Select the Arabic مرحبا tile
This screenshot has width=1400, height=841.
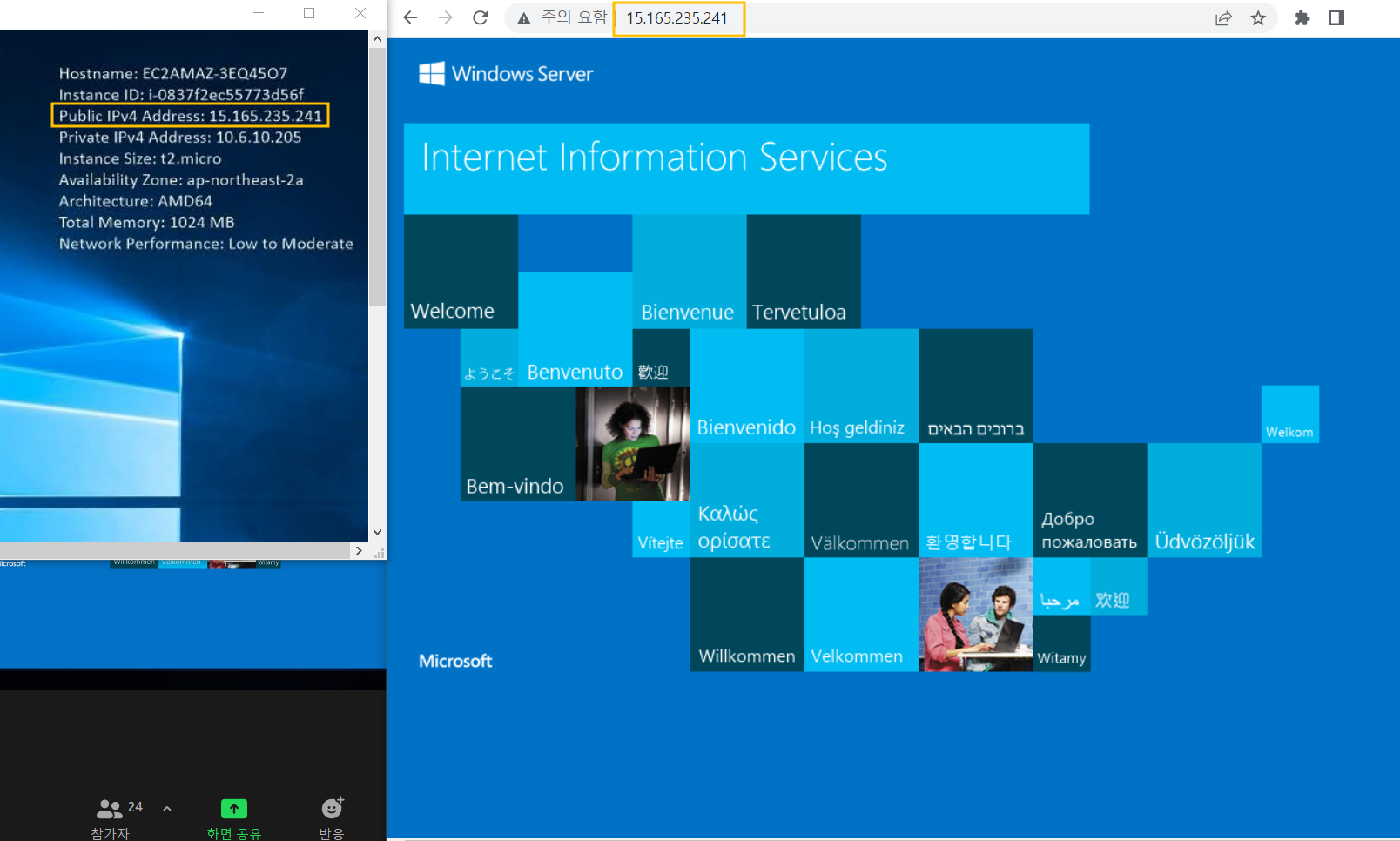click(x=1061, y=587)
